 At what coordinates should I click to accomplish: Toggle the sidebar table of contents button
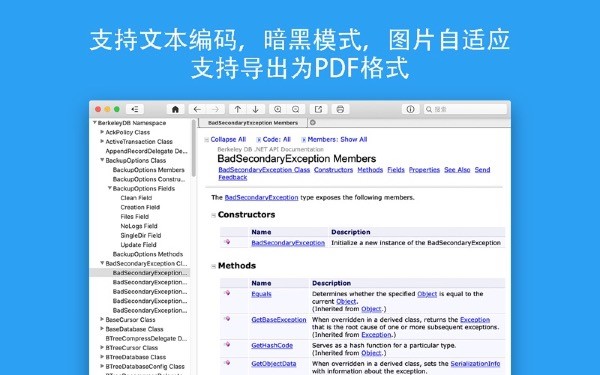[x=135, y=109]
